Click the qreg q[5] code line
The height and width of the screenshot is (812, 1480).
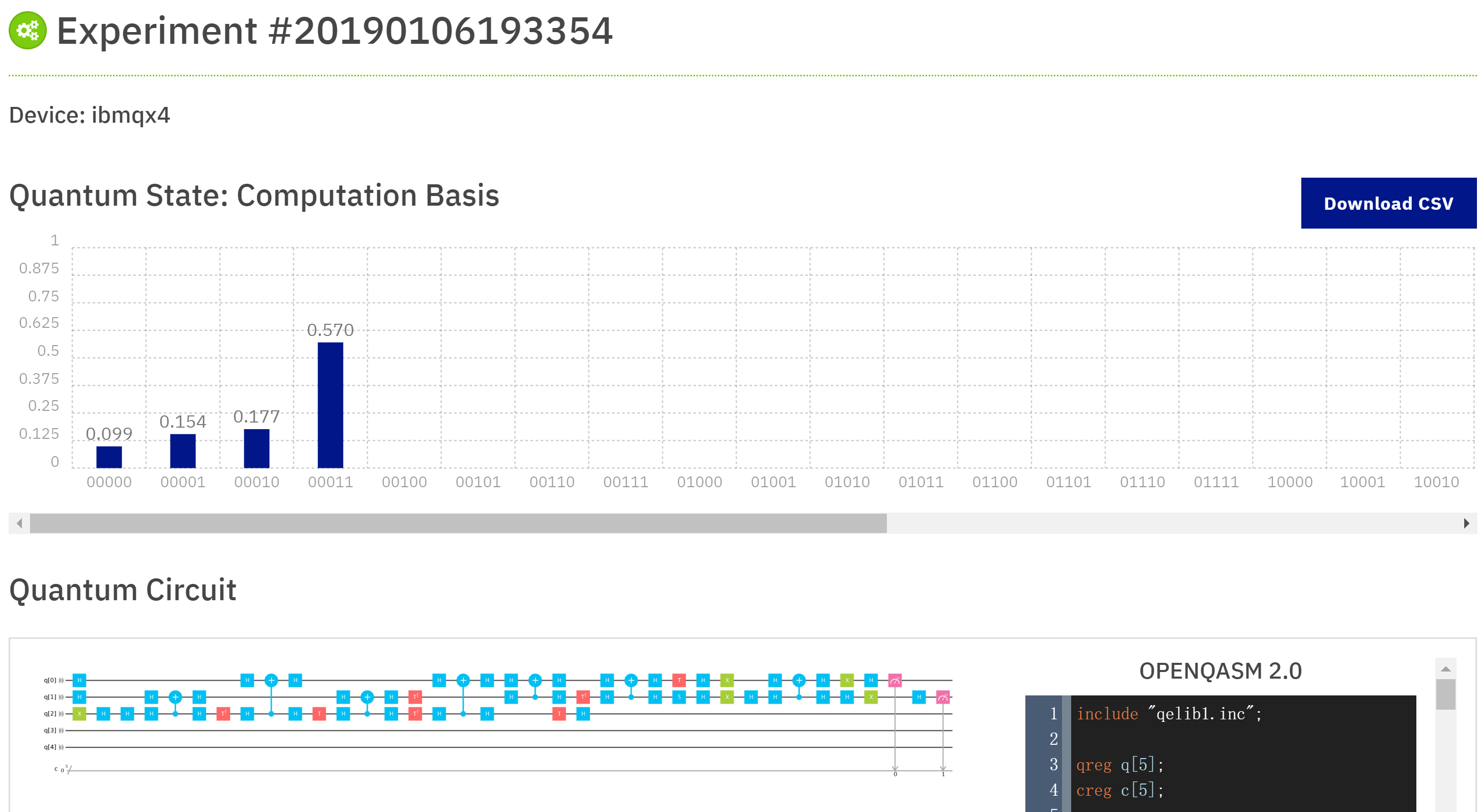tap(1119, 764)
